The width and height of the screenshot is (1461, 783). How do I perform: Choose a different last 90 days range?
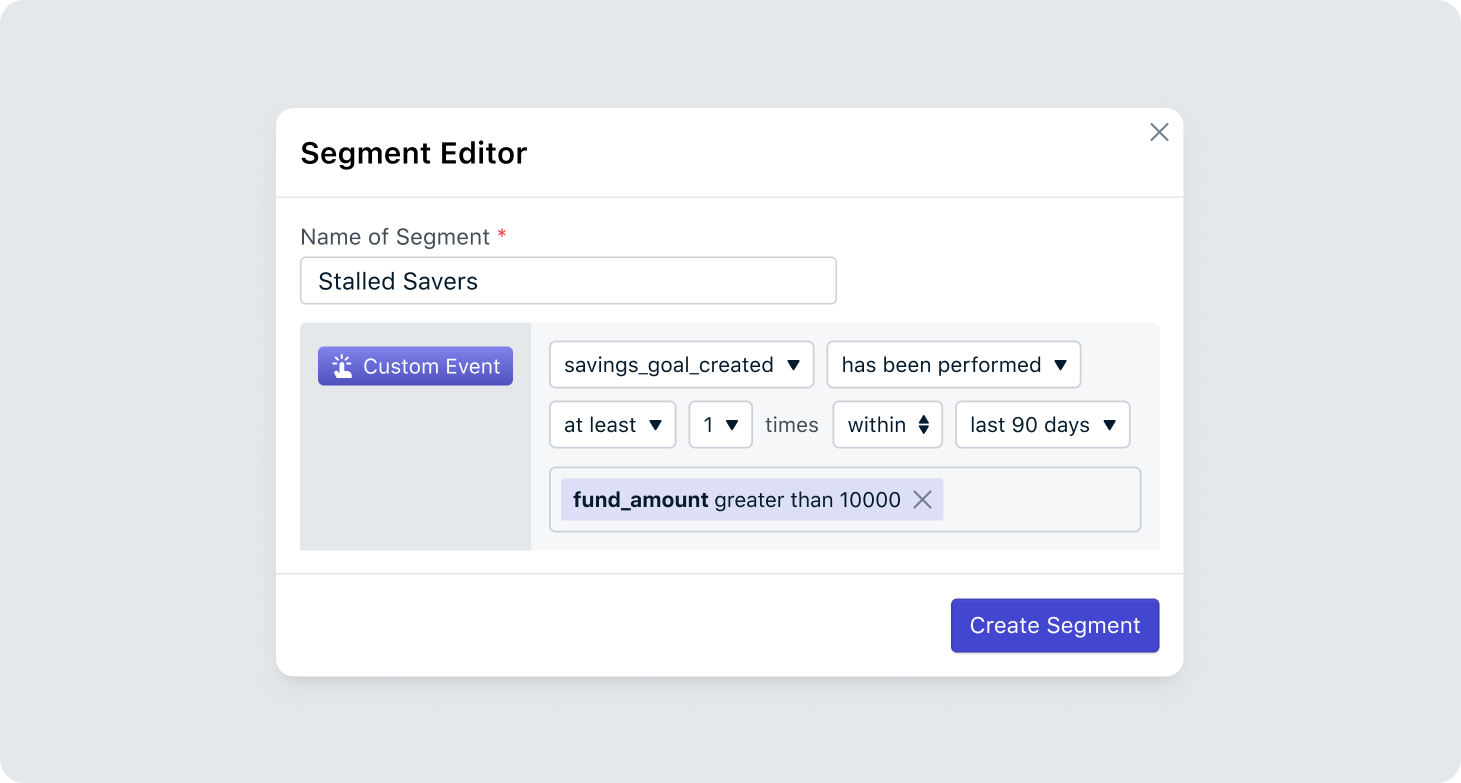1030,425
